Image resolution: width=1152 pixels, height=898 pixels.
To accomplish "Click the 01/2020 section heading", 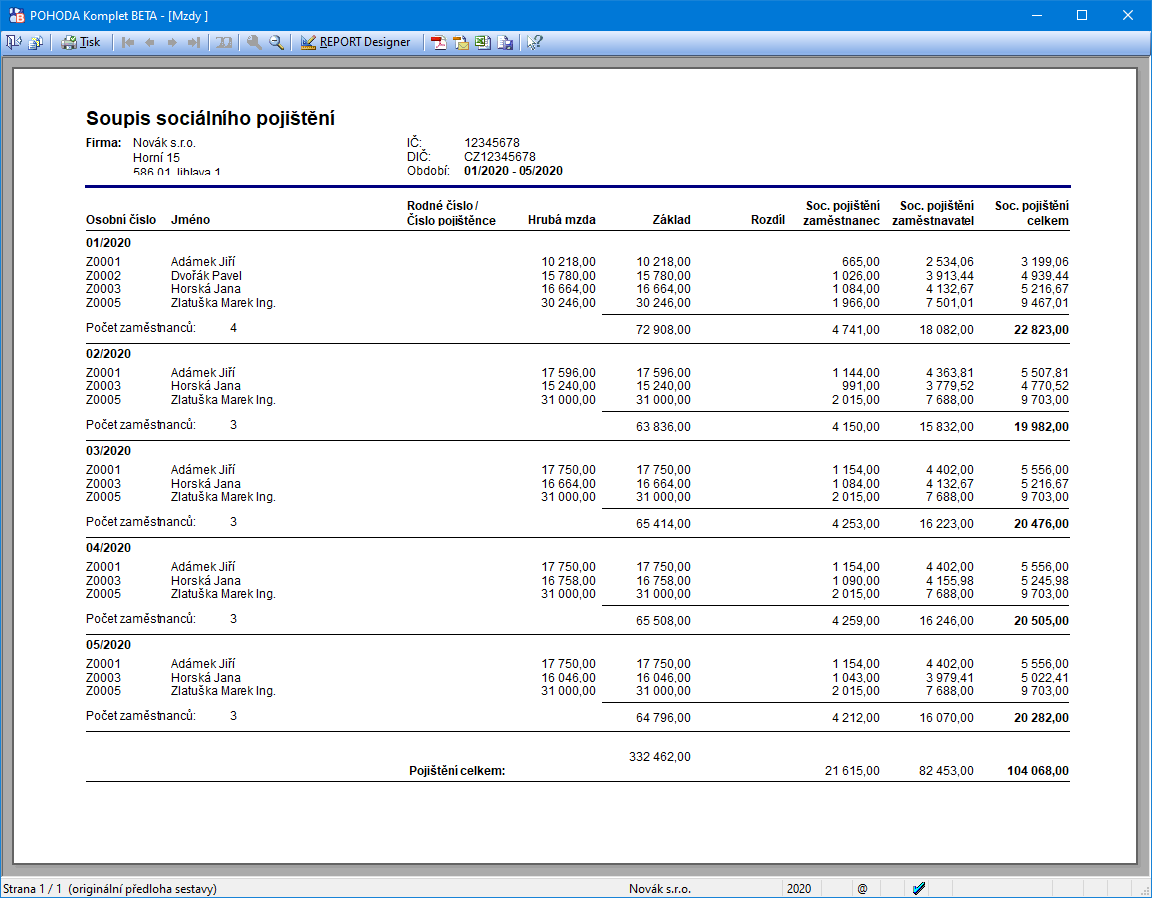I will (x=108, y=243).
